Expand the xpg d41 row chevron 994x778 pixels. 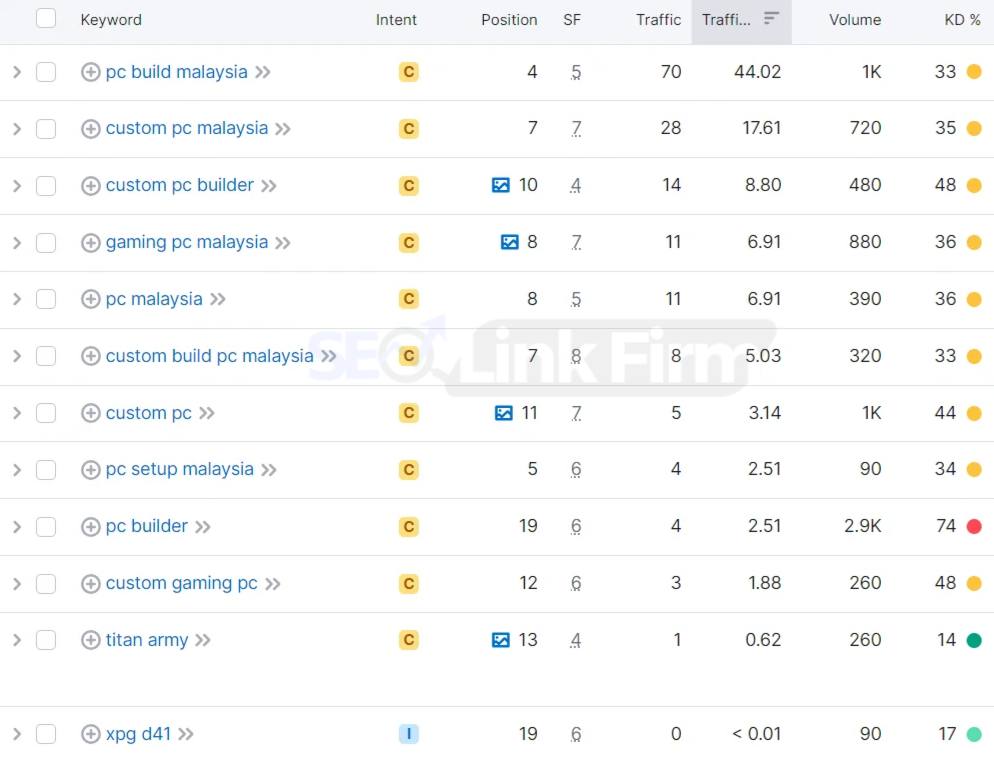17,734
